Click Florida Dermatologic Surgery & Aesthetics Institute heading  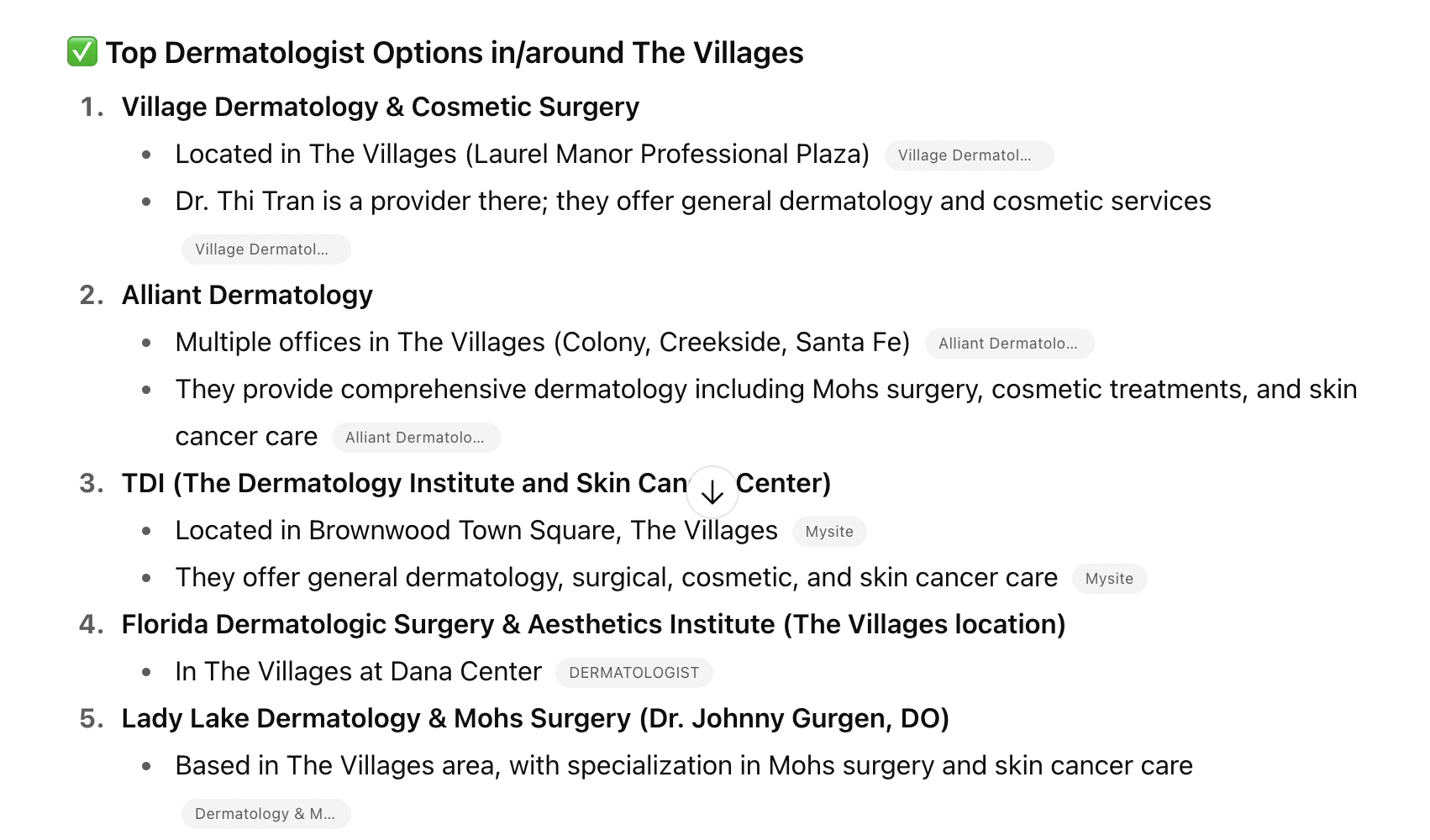(x=593, y=624)
